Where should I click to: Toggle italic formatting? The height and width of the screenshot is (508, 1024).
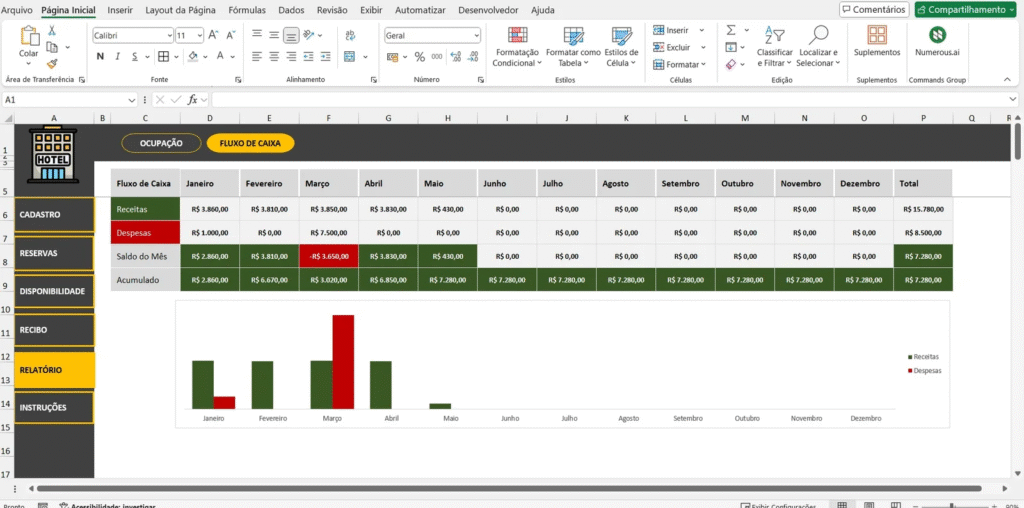pyautogui.click(x=117, y=57)
